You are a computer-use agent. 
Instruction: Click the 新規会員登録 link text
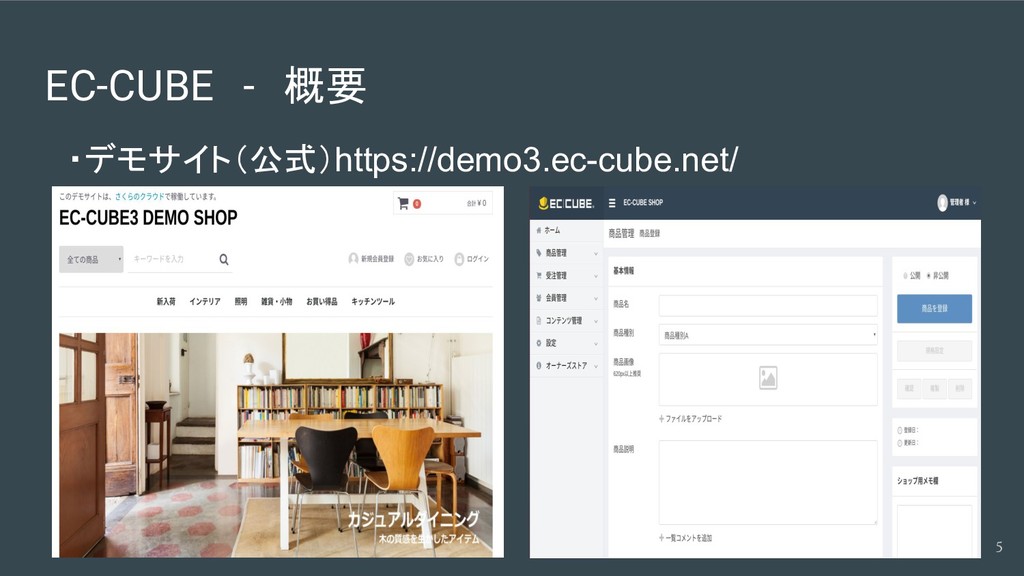pyautogui.click(x=377, y=259)
